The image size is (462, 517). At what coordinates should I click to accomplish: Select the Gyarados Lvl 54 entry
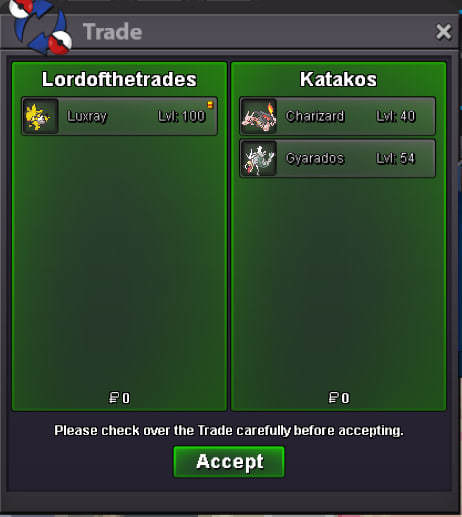click(338, 158)
